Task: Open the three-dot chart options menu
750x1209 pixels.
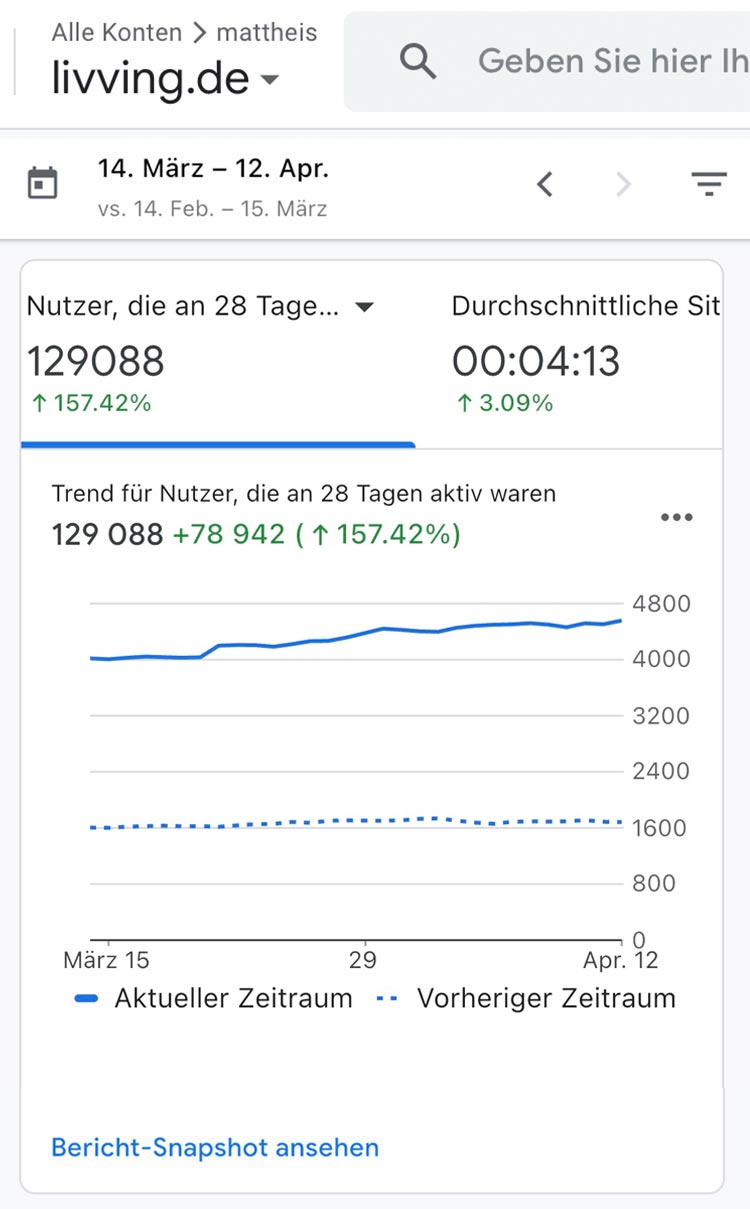Action: pos(677,517)
